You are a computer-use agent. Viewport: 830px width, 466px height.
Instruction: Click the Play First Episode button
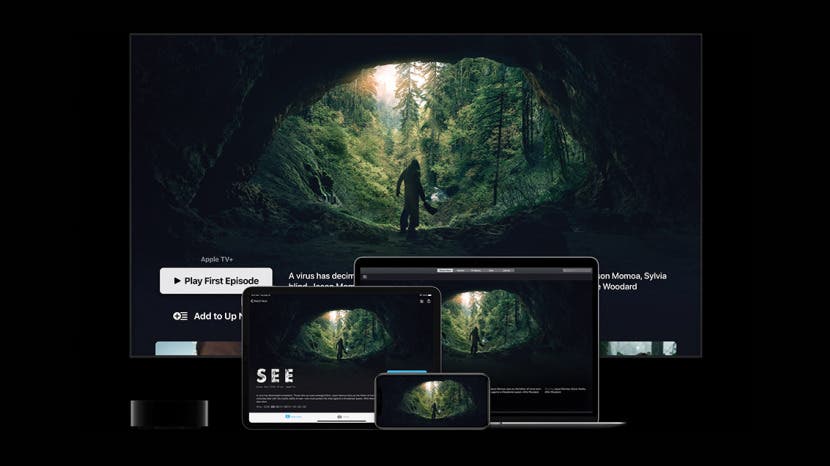point(216,281)
